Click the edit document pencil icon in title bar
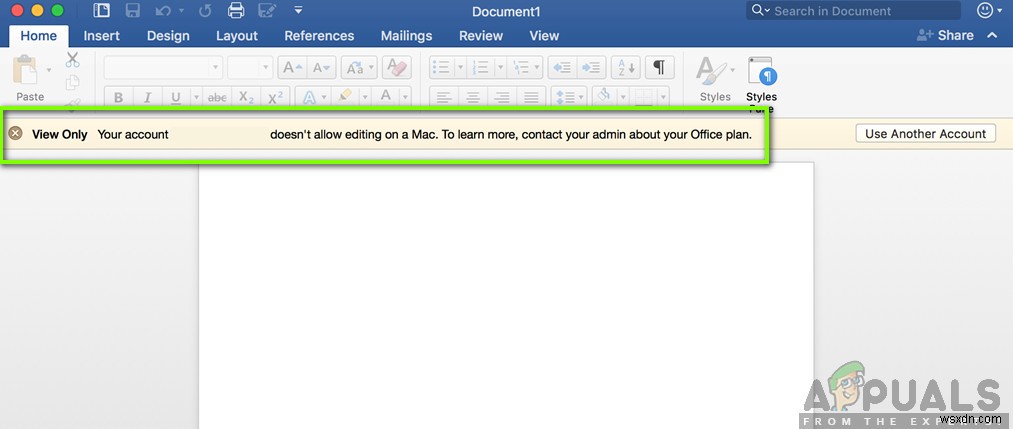This screenshot has height=429, width=1013. 267,10
